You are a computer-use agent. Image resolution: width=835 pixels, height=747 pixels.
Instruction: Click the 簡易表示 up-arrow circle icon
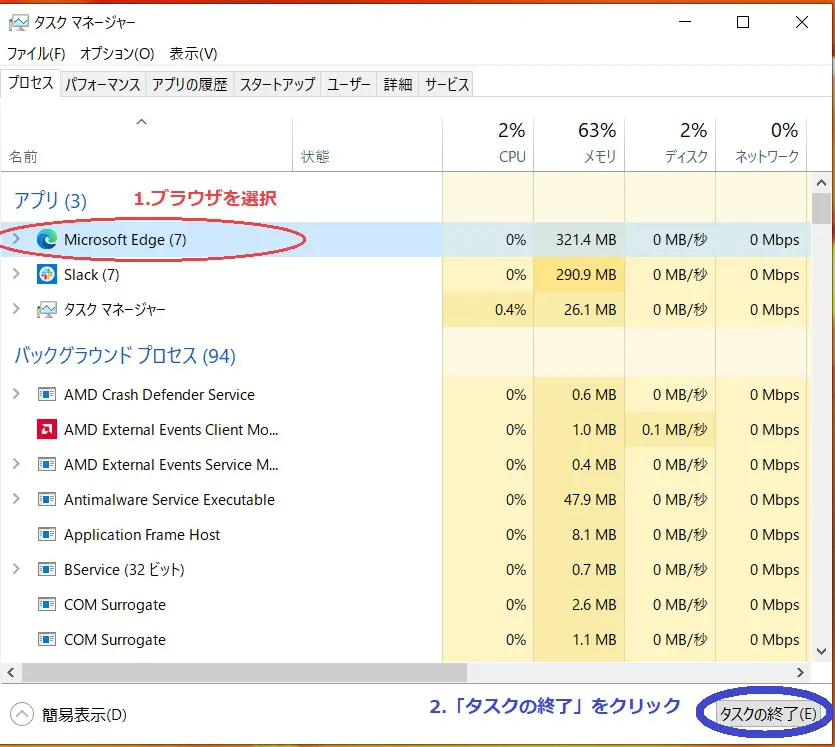pos(22,715)
